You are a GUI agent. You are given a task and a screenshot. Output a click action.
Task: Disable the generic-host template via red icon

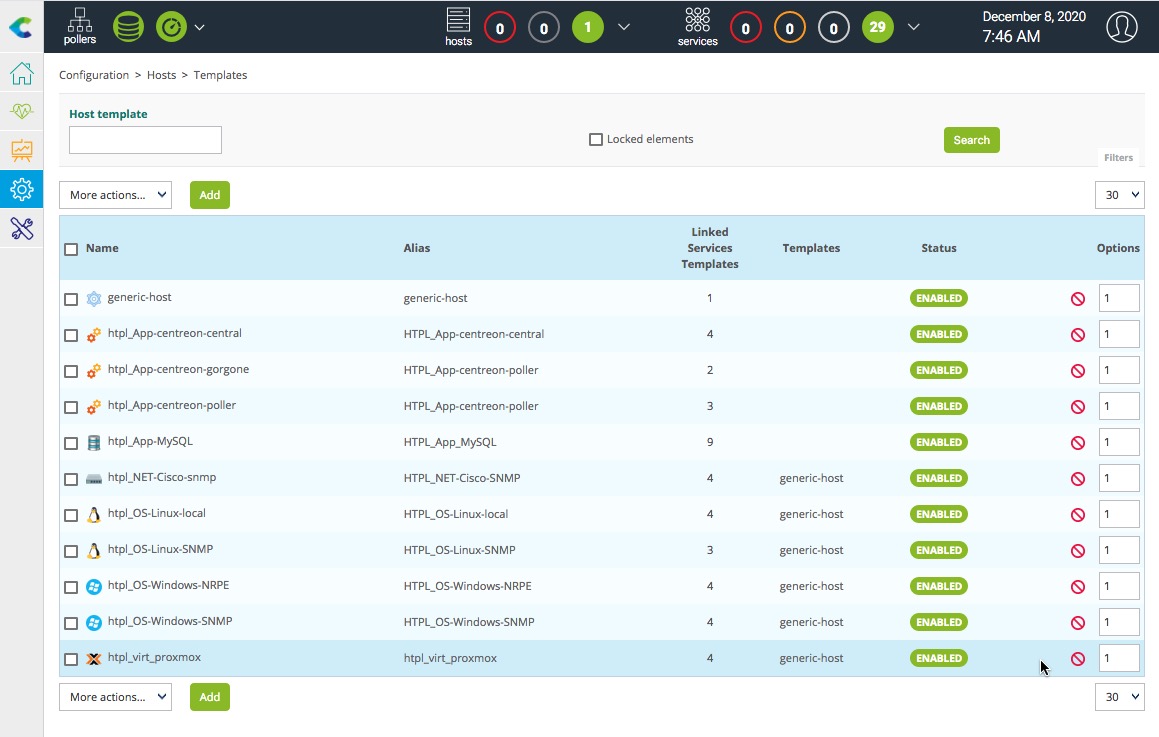[x=1077, y=298]
